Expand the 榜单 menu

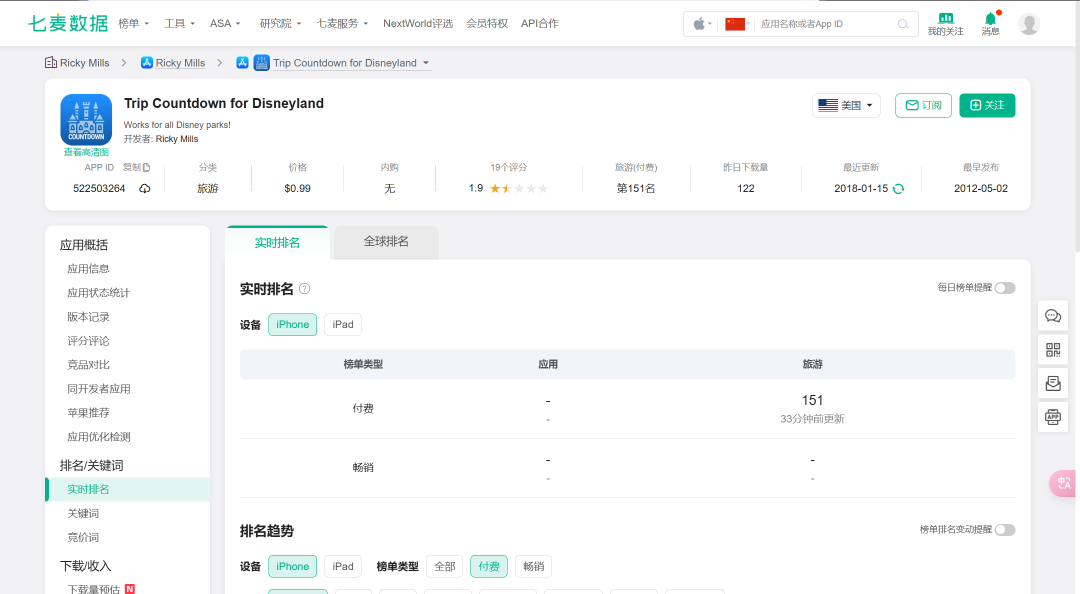(134, 23)
